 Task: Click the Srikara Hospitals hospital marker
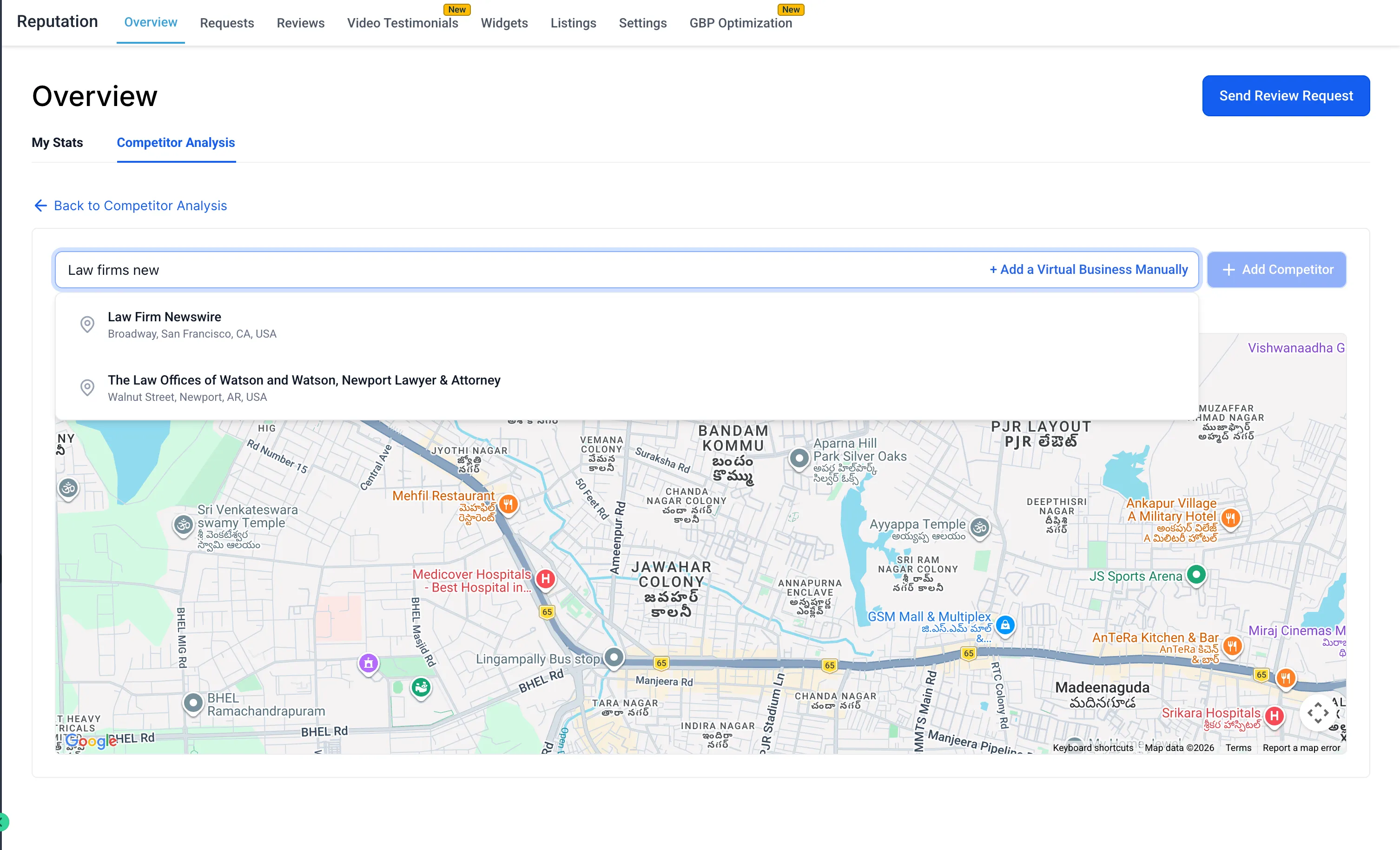1274,717
